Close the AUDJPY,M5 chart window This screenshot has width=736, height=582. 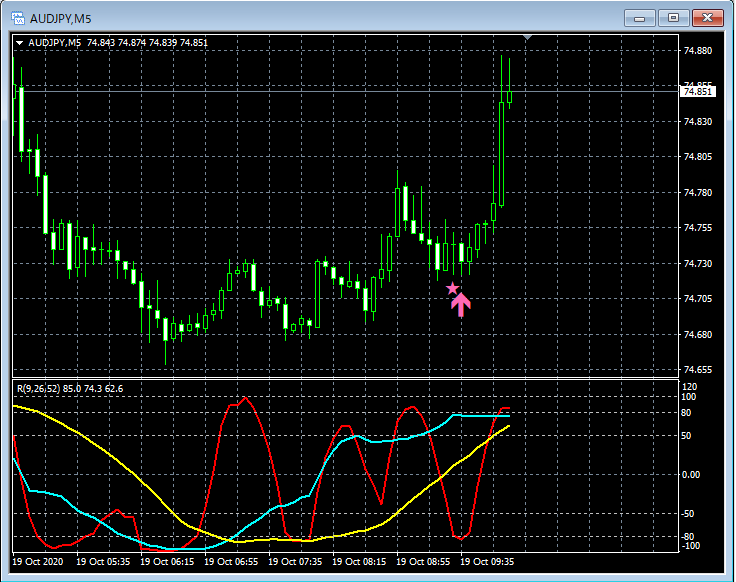click(707, 18)
